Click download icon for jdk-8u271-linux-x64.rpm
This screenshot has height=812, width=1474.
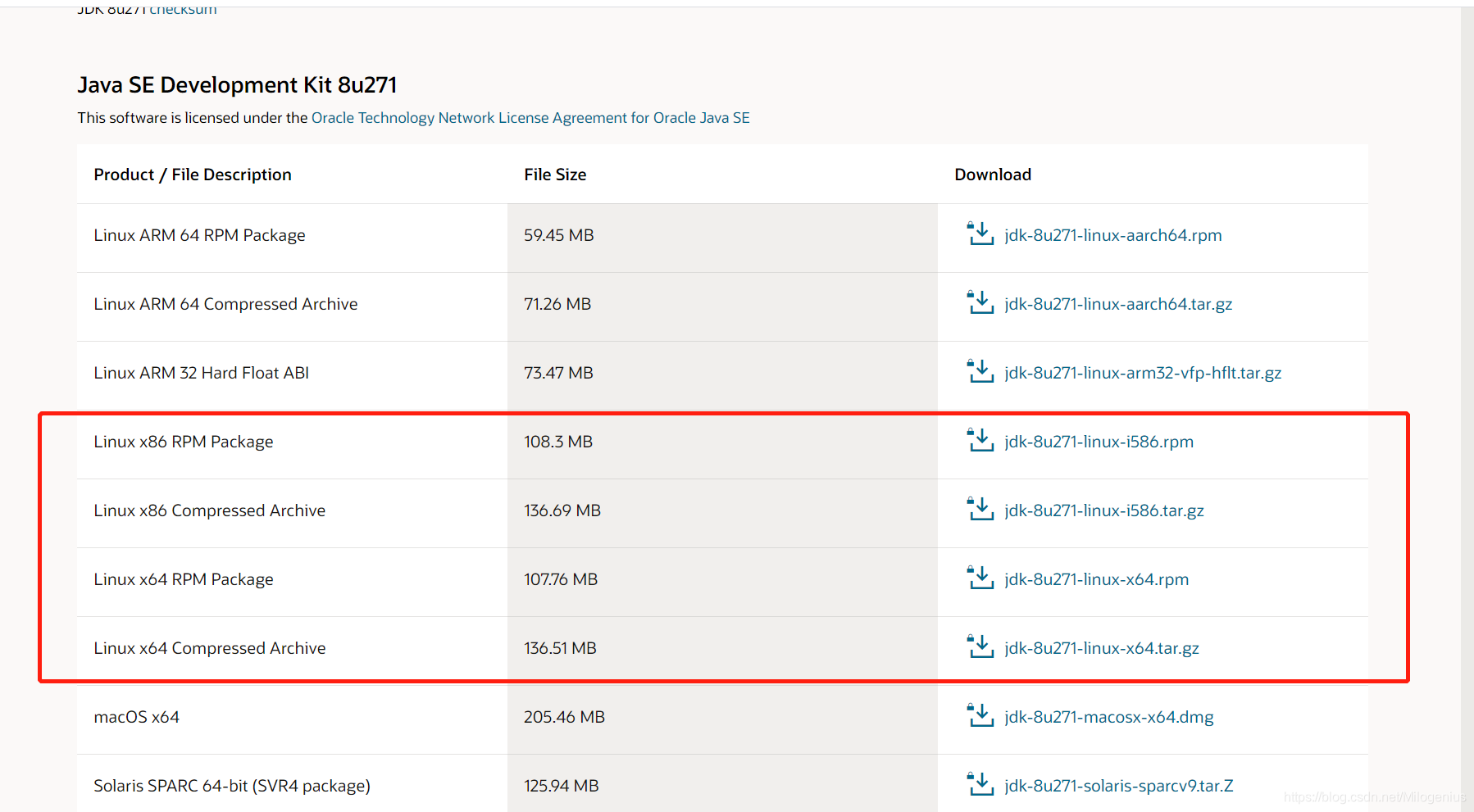(980, 578)
